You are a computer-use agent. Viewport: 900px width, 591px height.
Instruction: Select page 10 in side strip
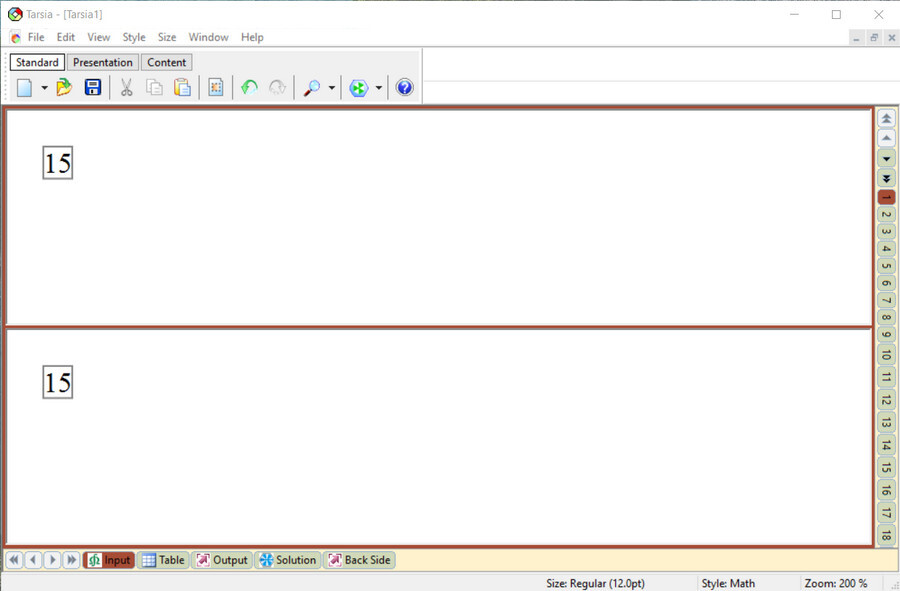886,355
